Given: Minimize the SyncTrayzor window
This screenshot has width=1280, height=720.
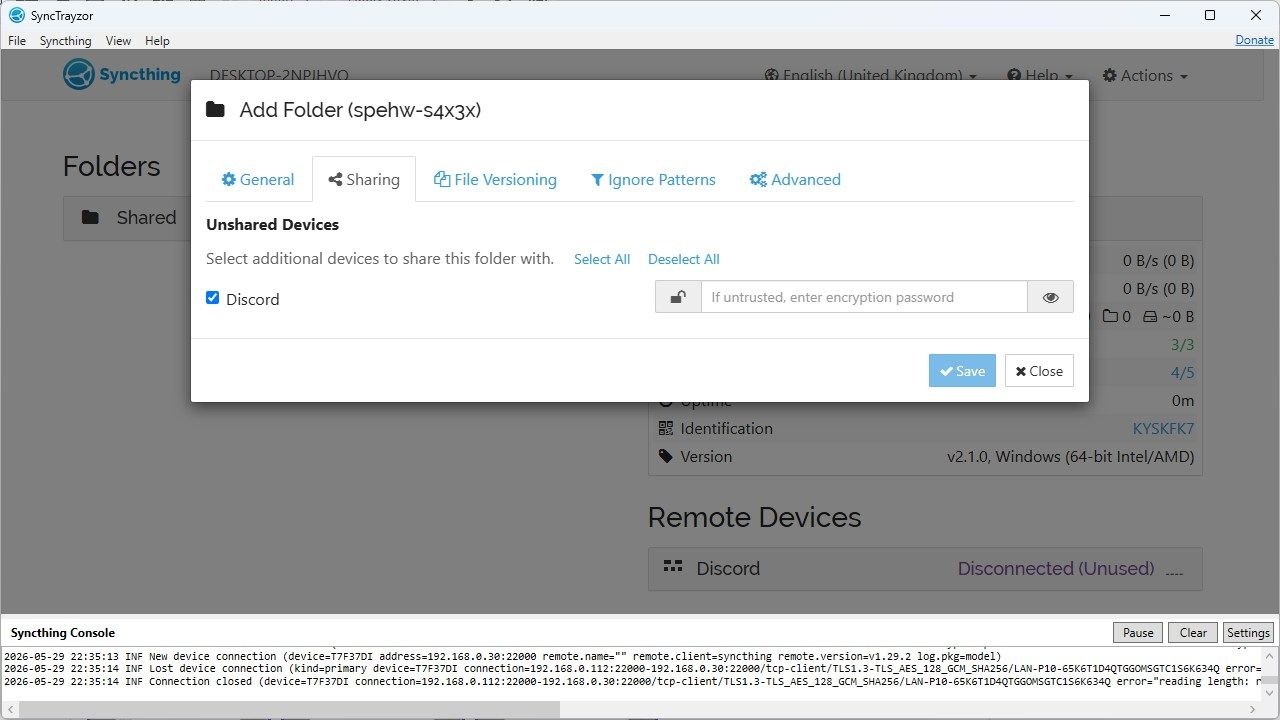Looking at the screenshot, I should [1164, 15].
